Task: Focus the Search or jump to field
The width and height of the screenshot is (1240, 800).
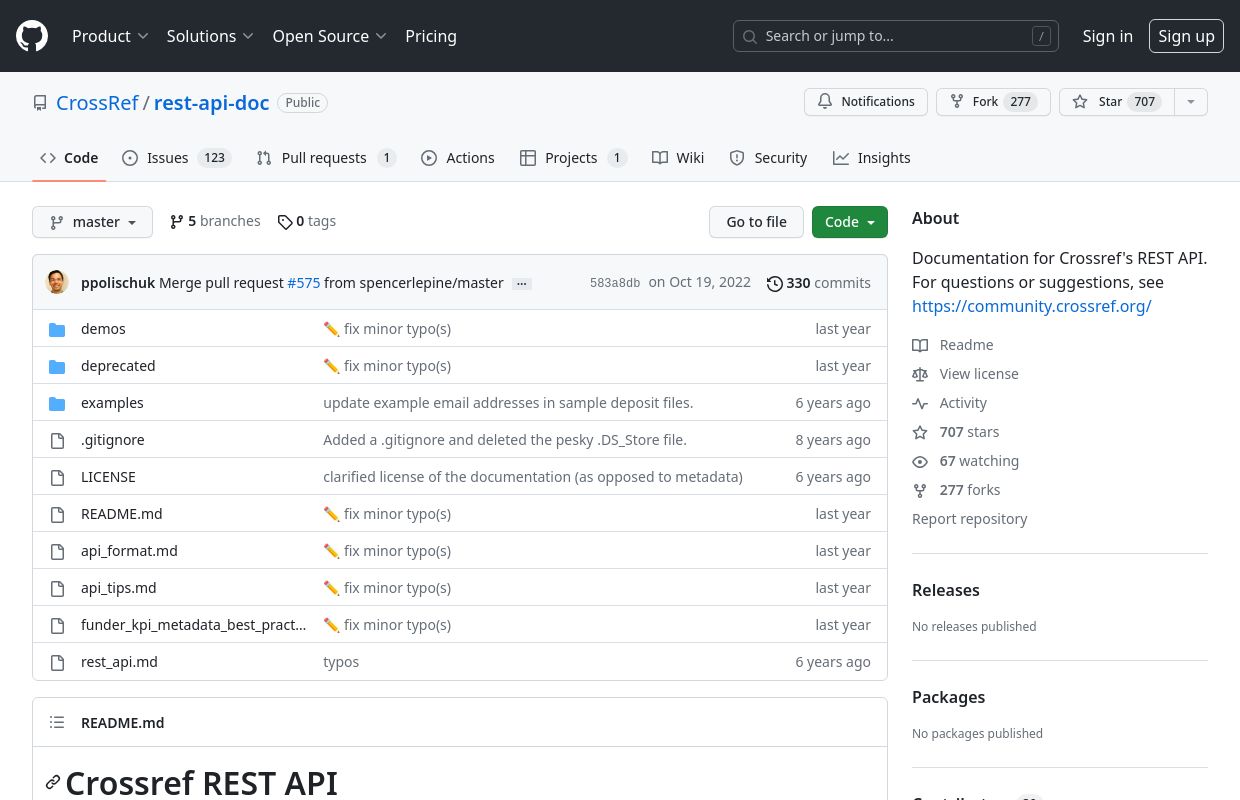Action: click(x=896, y=36)
